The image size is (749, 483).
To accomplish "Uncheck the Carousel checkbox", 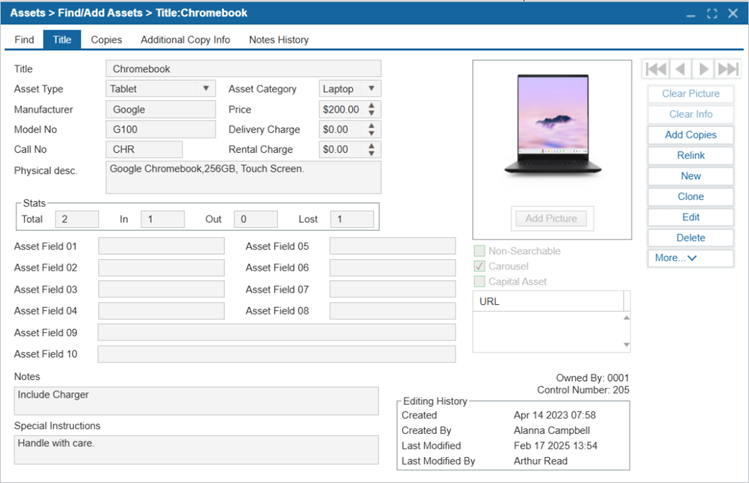I will pos(480,266).
